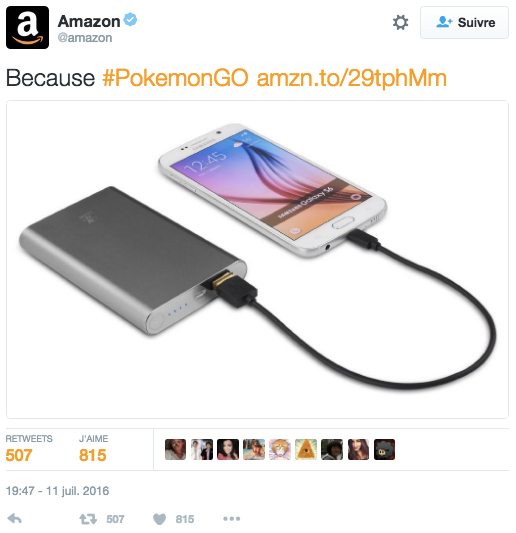Click the reply arrow icon

point(15,518)
